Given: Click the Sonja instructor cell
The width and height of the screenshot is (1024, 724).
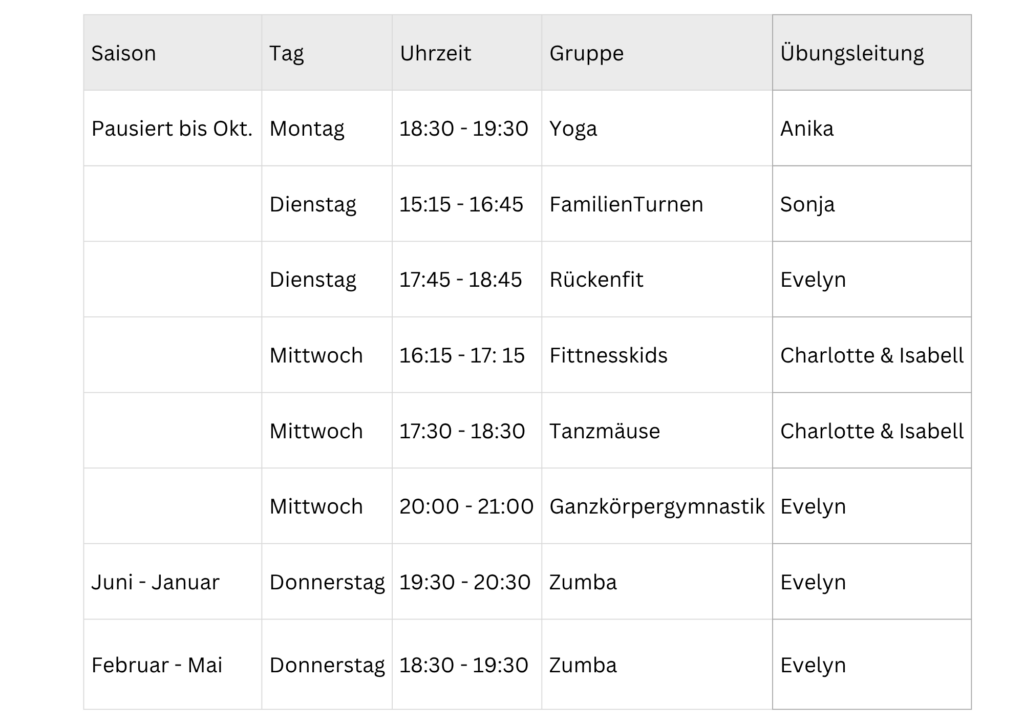Looking at the screenshot, I should point(871,204).
